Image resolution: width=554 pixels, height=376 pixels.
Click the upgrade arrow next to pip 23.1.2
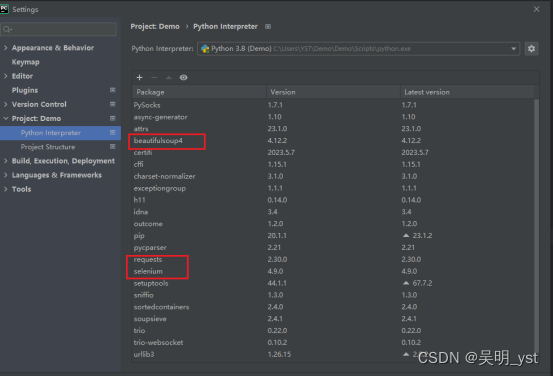(406, 235)
